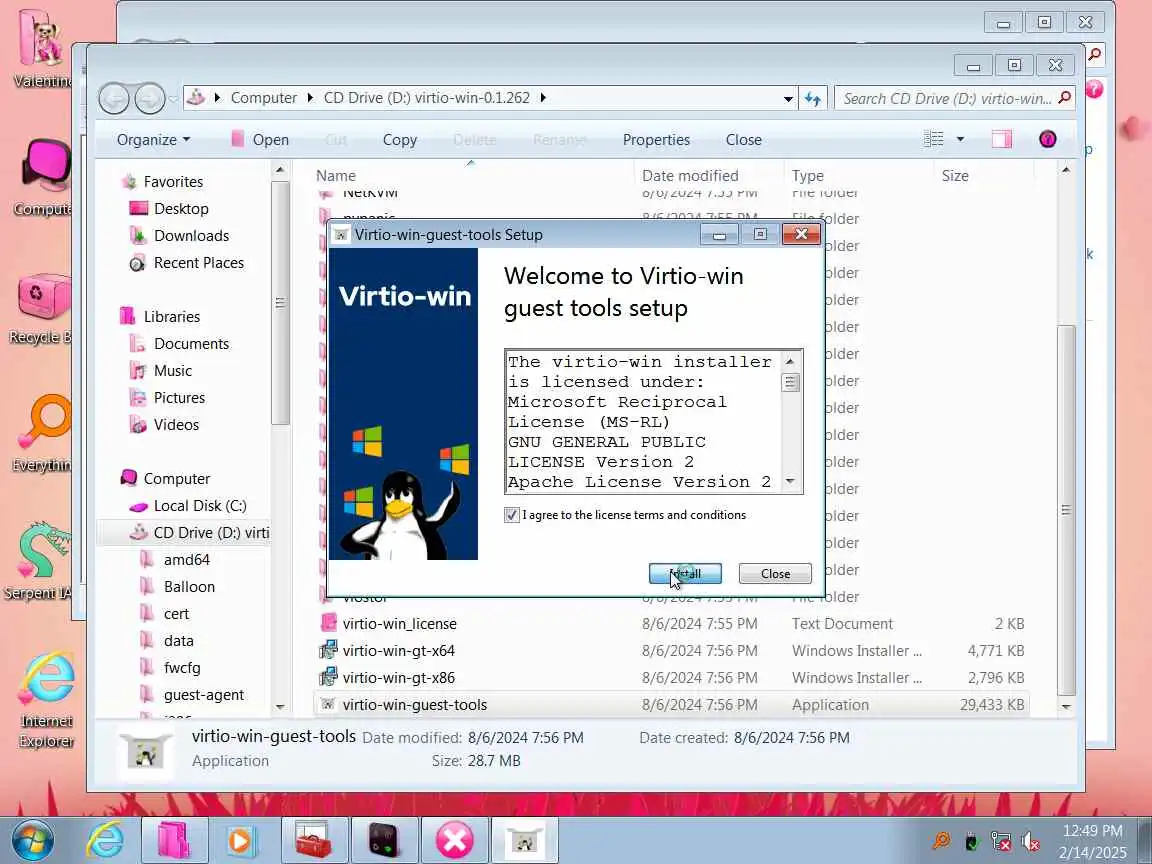Click the Explorer help icon
The image size is (1152, 864).
click(1048, 139)
